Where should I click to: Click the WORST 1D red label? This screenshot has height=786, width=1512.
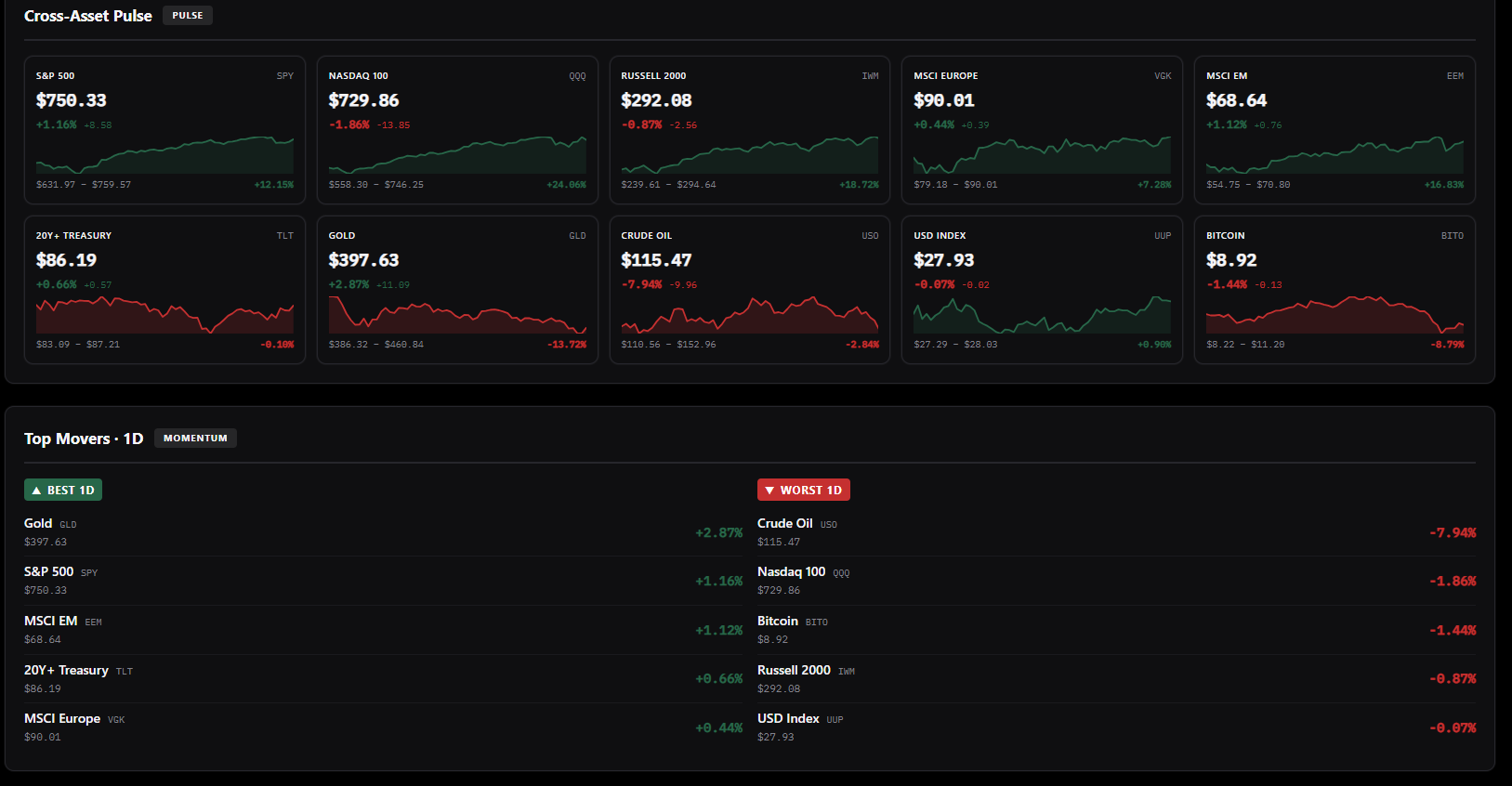tap(804, 490)
